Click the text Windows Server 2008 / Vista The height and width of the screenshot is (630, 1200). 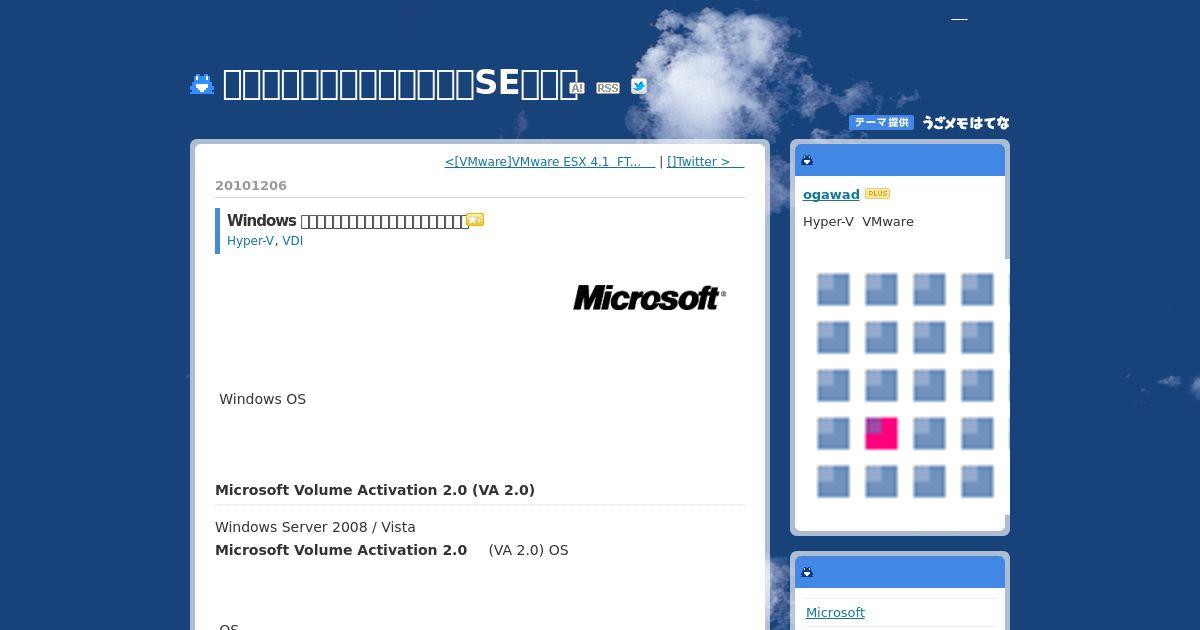click(x=315, y=527)
